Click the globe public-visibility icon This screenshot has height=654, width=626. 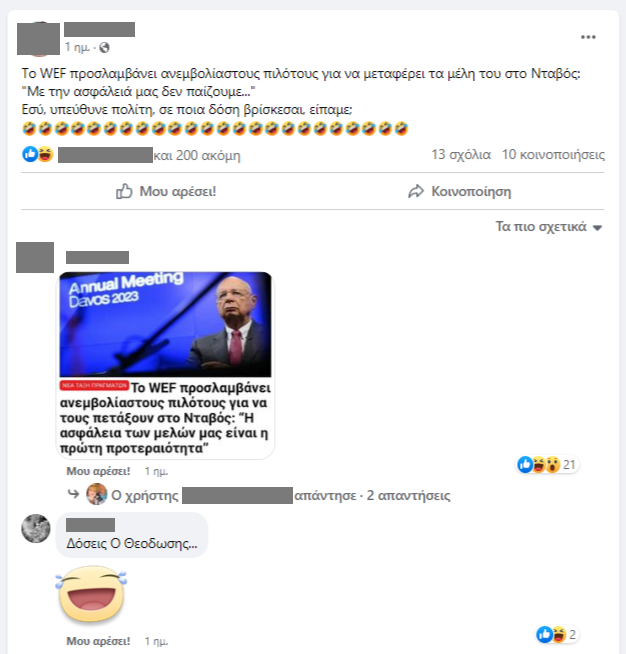point(104,48)
